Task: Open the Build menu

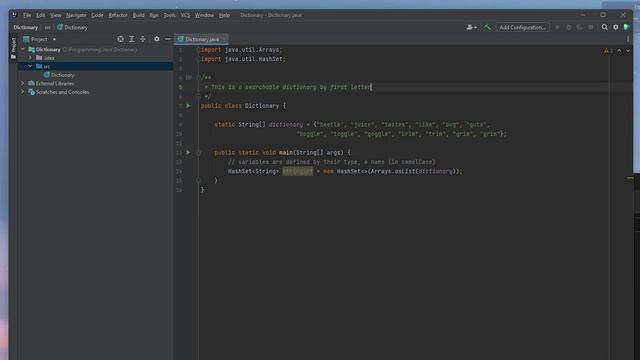Action: [138, 15]
